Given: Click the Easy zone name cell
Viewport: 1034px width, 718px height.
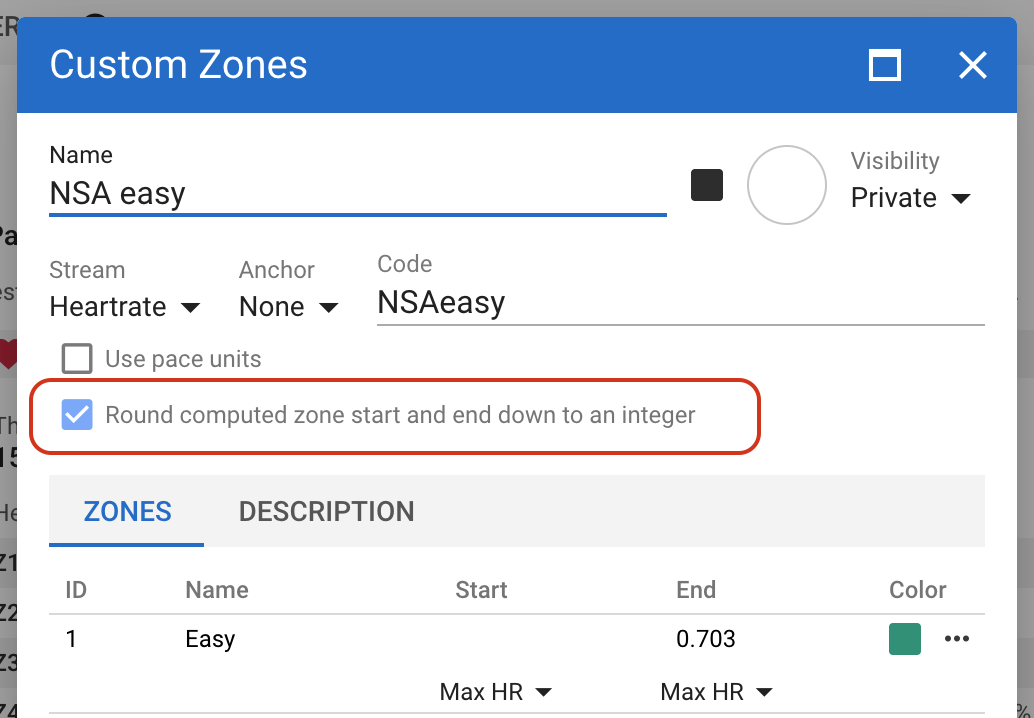Looking at the screenshot, I should coord(210,639).
